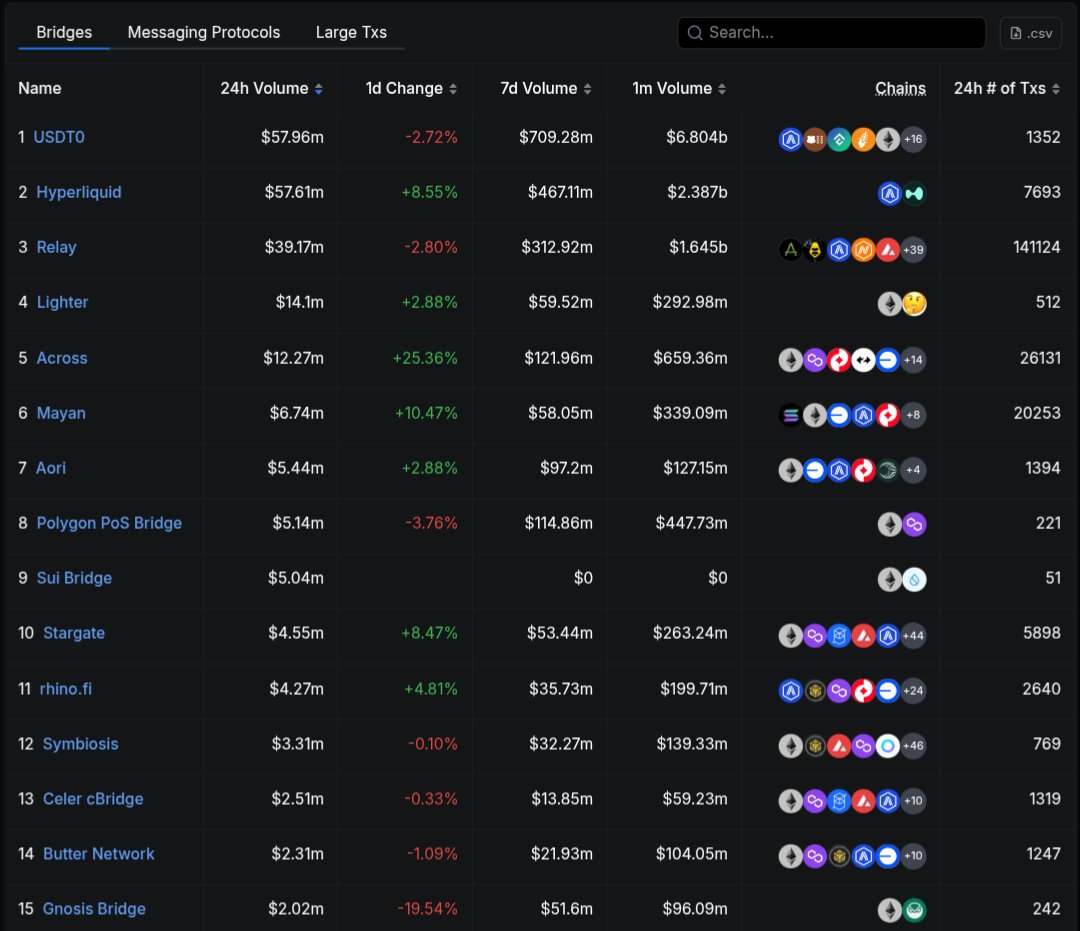
Task: Sort by 24h Volume column
Action: click(x=271, y=88)
